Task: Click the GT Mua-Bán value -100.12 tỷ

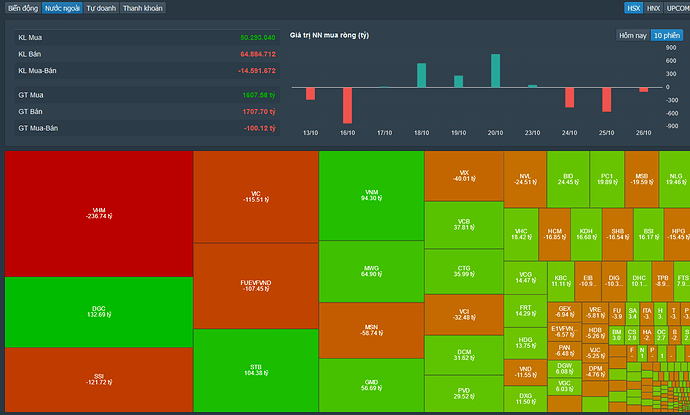Action: (260, 128)
